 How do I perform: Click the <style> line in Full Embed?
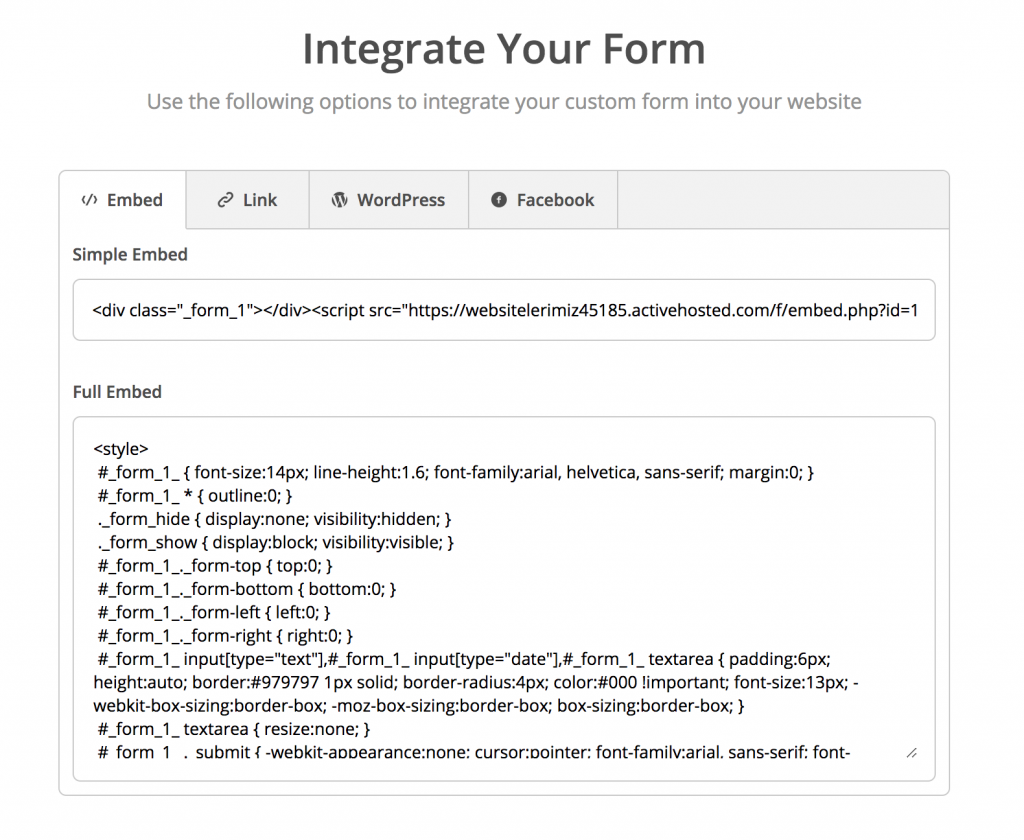(121, 449)
